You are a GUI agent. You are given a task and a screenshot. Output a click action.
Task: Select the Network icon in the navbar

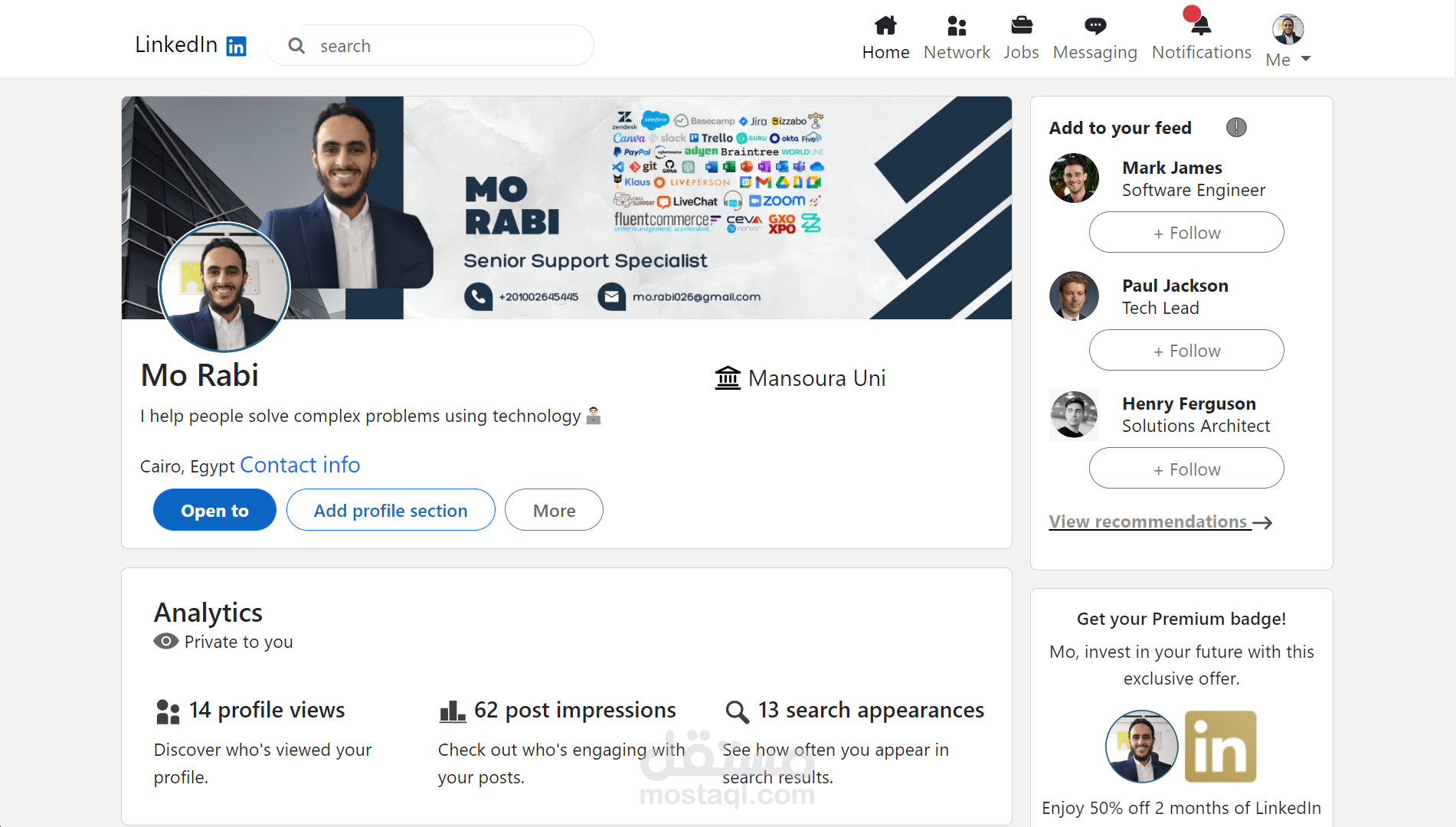pos(957,25)
